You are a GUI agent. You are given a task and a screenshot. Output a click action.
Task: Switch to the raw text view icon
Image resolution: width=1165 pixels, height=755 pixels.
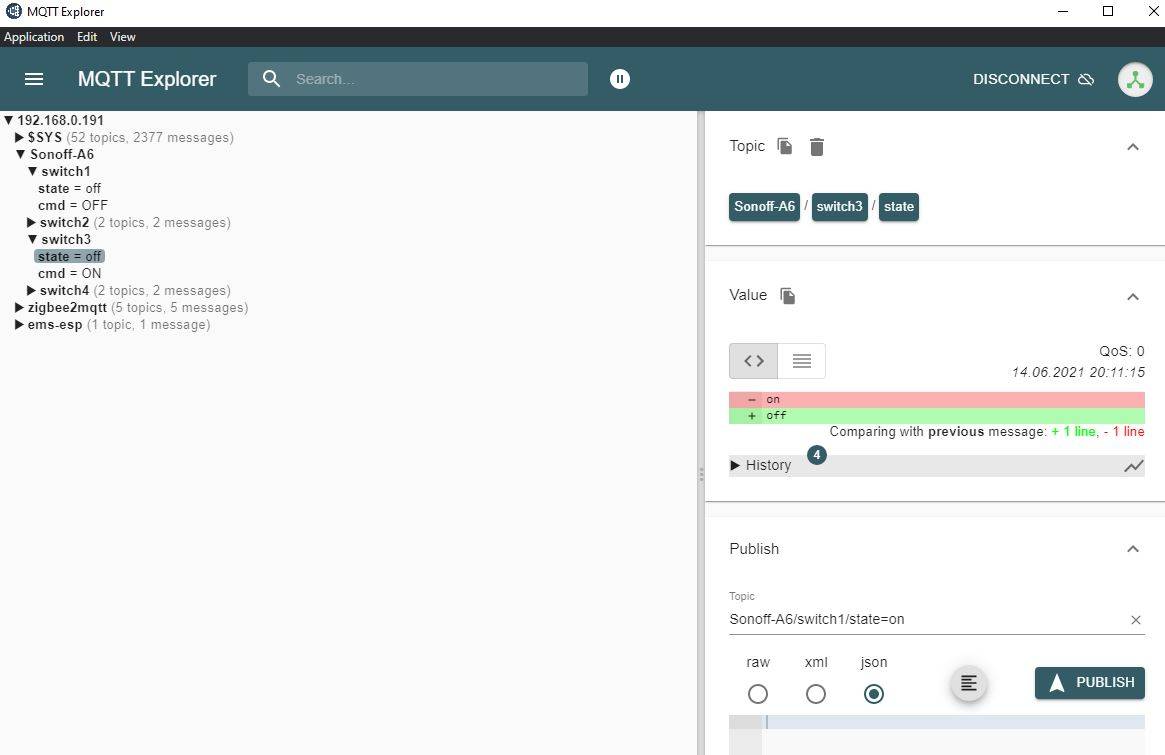[x=802, y=361]
